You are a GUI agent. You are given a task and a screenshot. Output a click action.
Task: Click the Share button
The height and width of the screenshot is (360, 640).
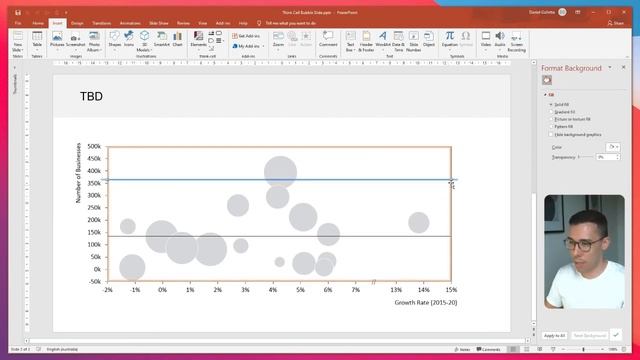coord(616,23)
